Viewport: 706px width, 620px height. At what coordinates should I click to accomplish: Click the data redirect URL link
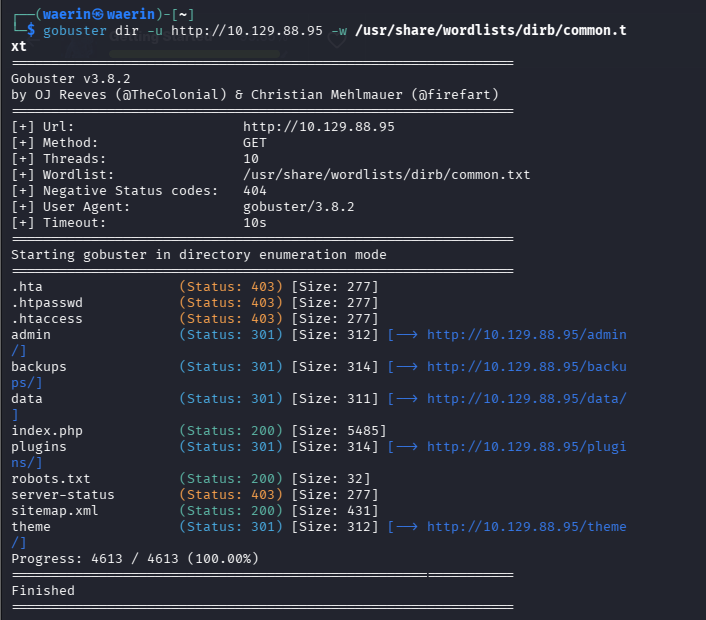(x=526, y=399)
